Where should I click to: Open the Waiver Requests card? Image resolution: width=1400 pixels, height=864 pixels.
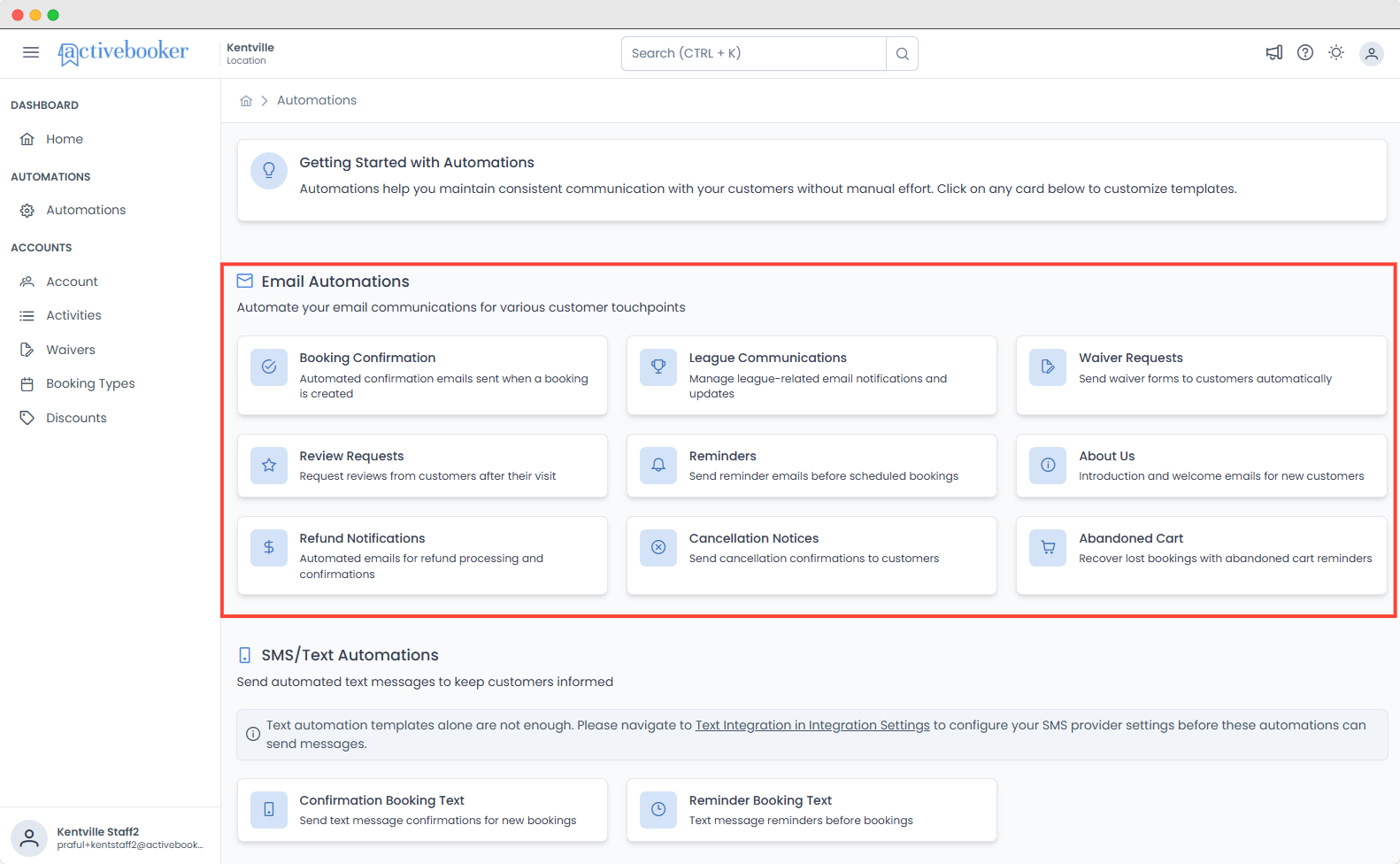coord(1202,375)
